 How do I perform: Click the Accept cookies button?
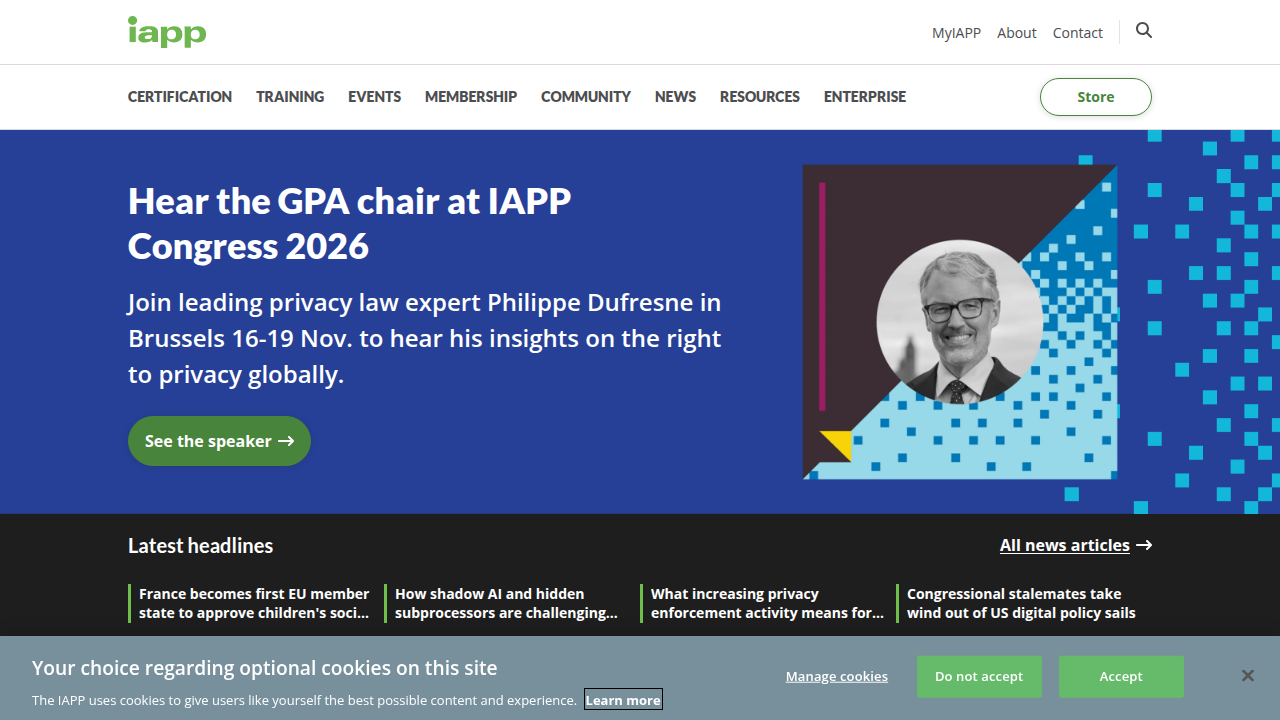point(1121,677)
